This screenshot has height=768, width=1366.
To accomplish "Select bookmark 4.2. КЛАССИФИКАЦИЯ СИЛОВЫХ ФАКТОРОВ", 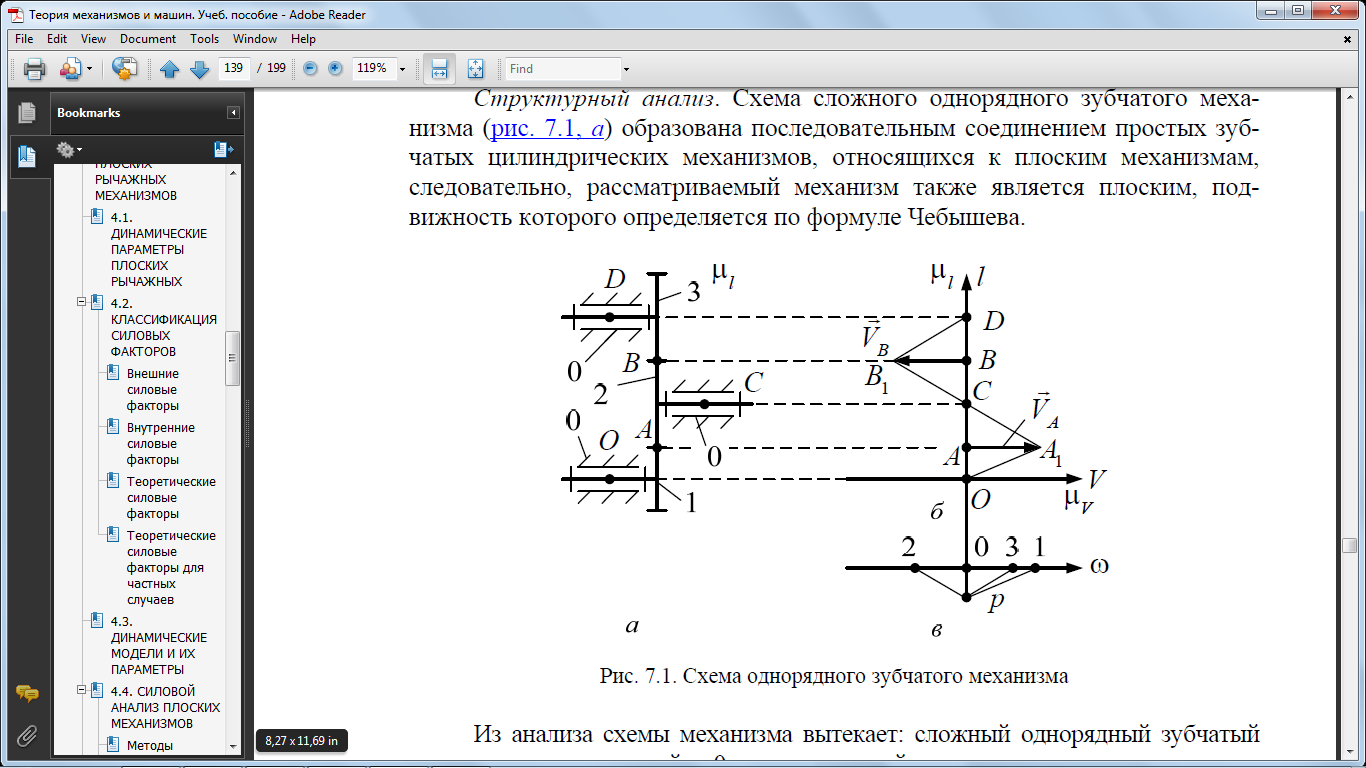I will (164, 328).
